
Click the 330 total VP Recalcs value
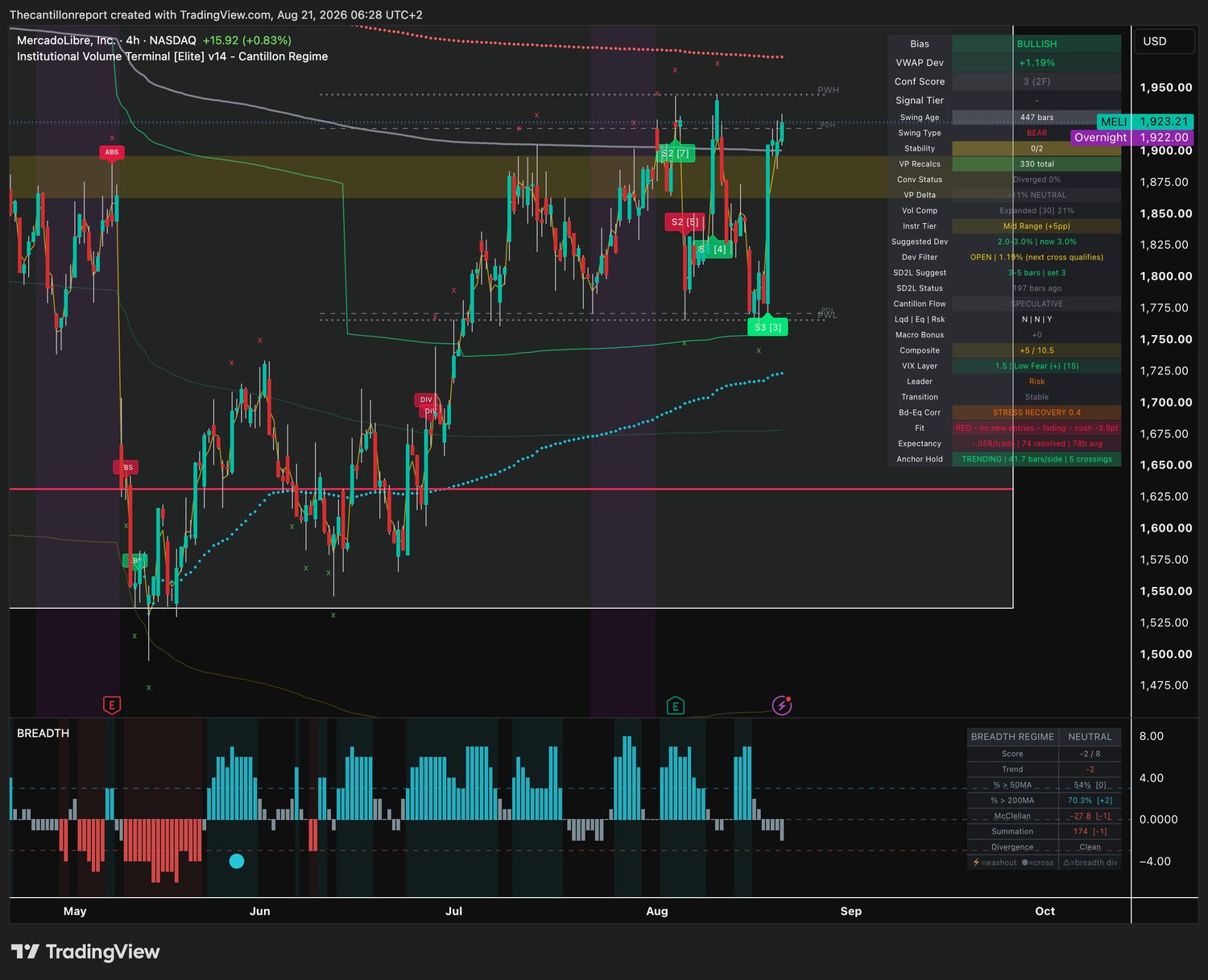click(x=1036, y=164)
